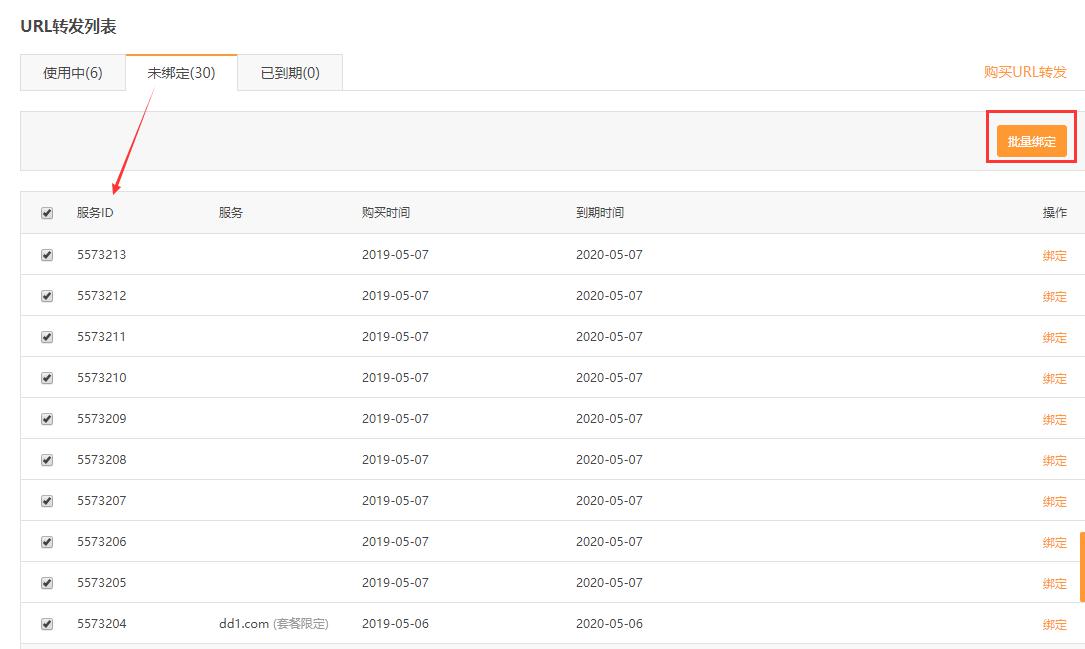The height and width of the screenshot is (649, 1085).
Task: Click the 购买URL转发 link
Action: pos(1025,72)
